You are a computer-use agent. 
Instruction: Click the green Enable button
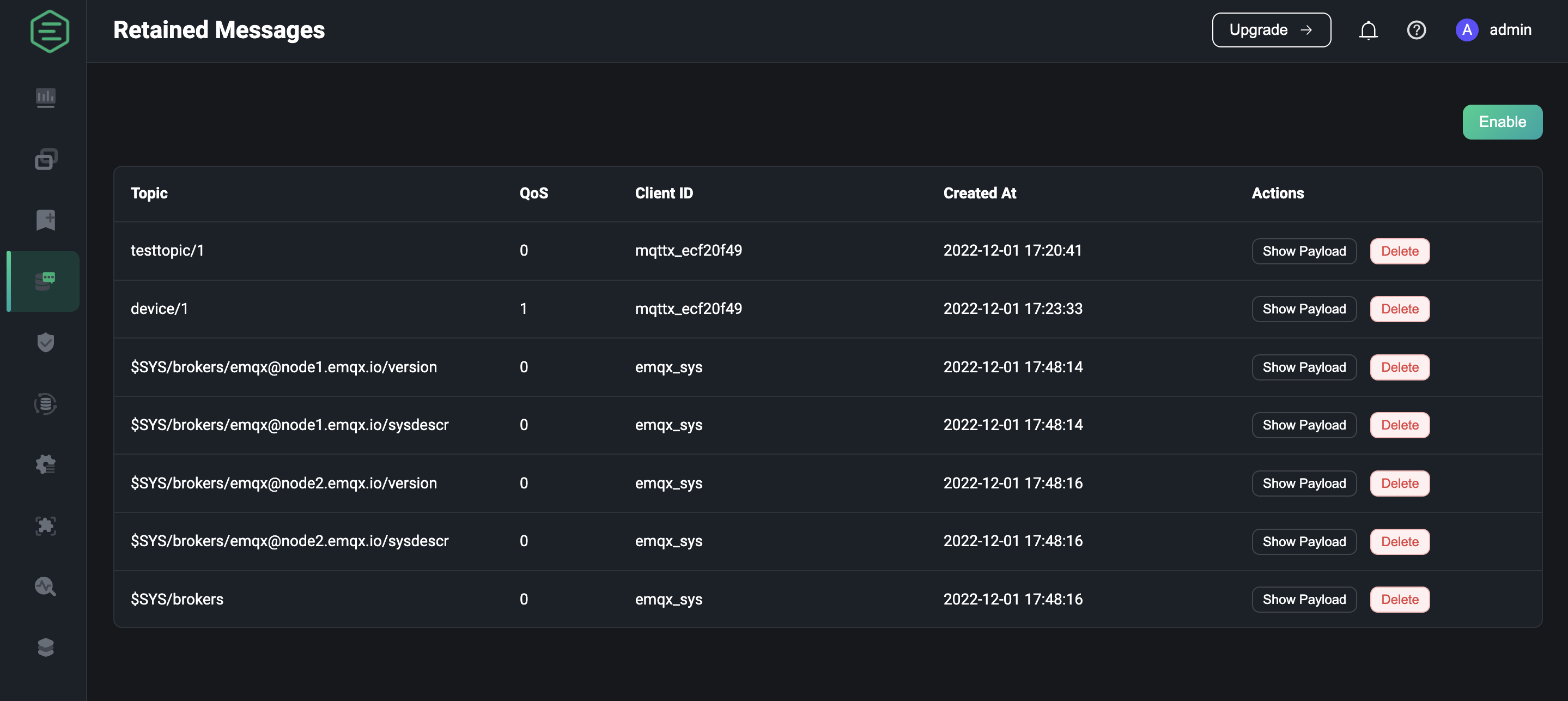click(x=1502, y=122)
